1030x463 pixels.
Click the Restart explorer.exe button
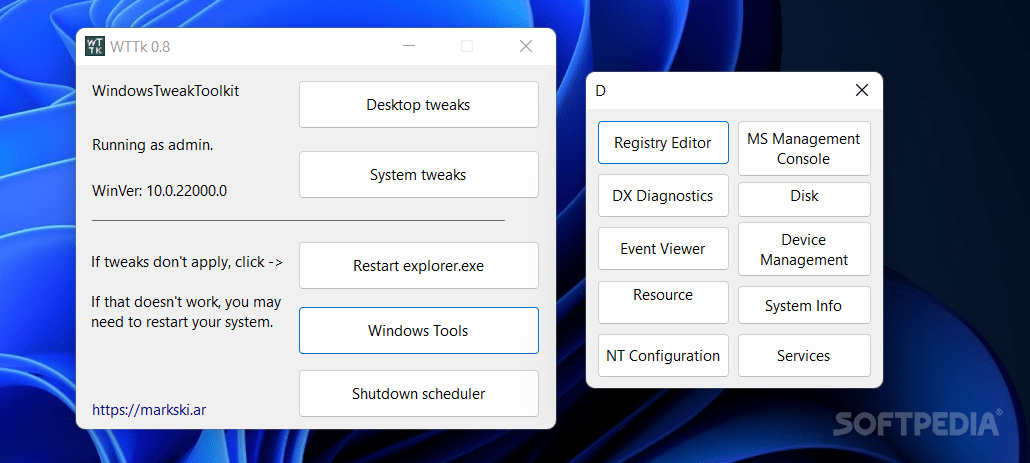pos(418,265)
